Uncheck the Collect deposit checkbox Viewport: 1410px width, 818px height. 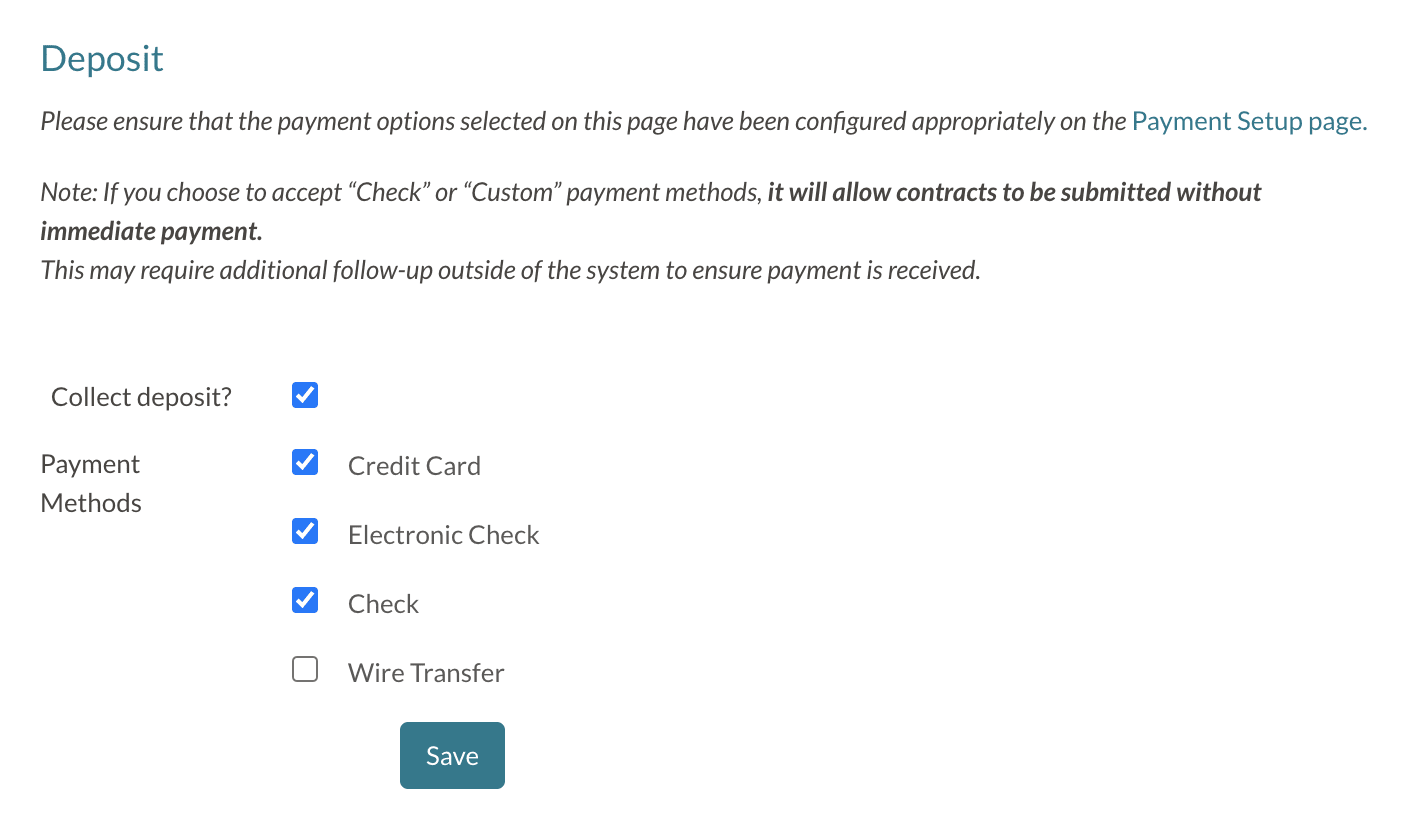pyautogui.click(x=305, y=396)
